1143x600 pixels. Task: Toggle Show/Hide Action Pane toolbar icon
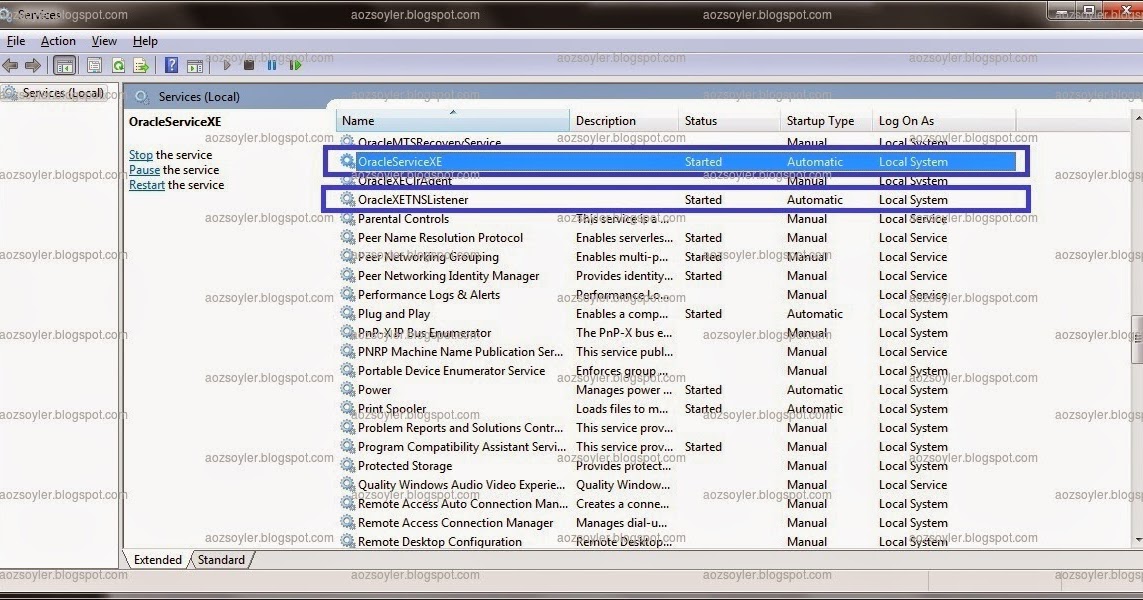point(195,66)
